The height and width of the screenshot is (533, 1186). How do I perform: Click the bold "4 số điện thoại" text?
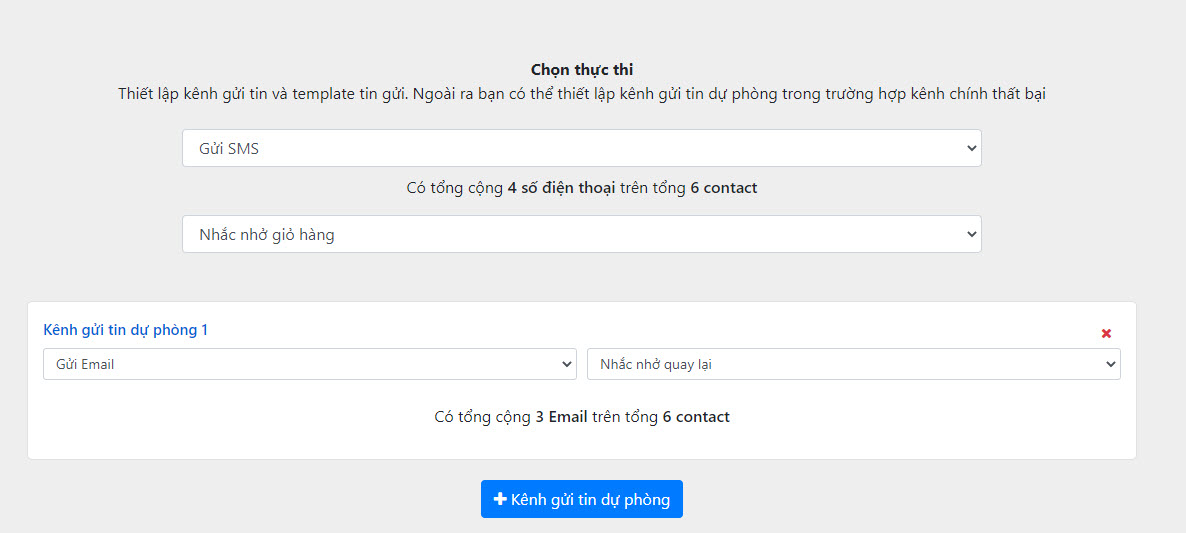[561, 188]
